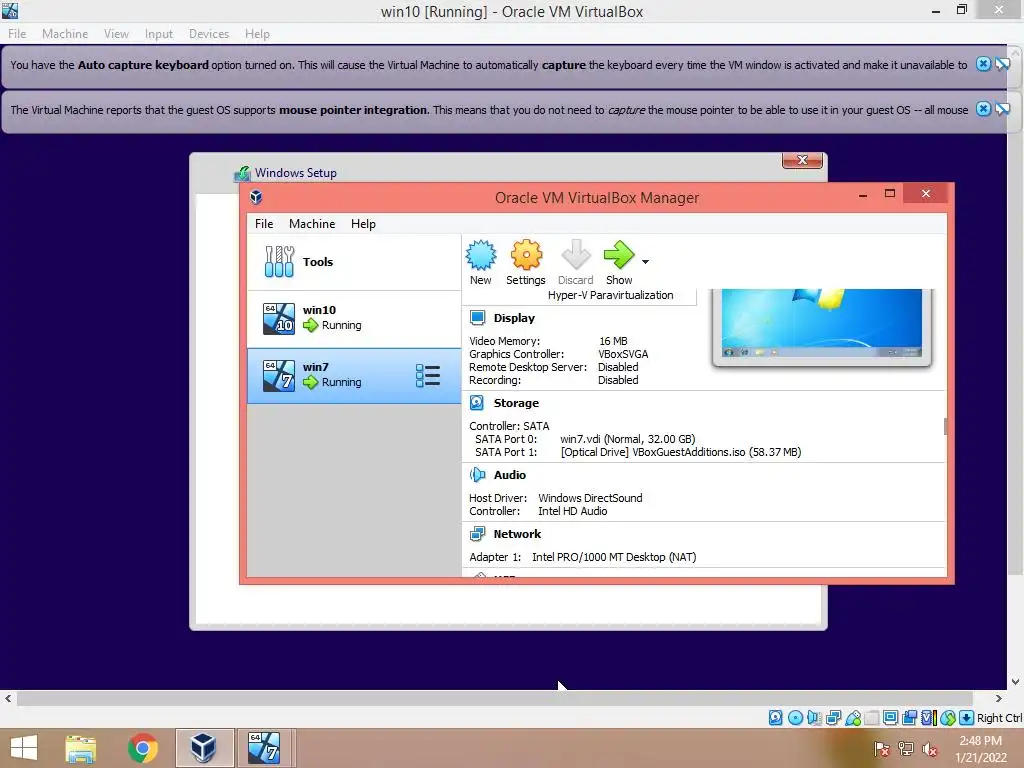Close the Windows Setup dialog
Image resolution: width=1024 pixels, height=768 pixels.
pos(802,160)
